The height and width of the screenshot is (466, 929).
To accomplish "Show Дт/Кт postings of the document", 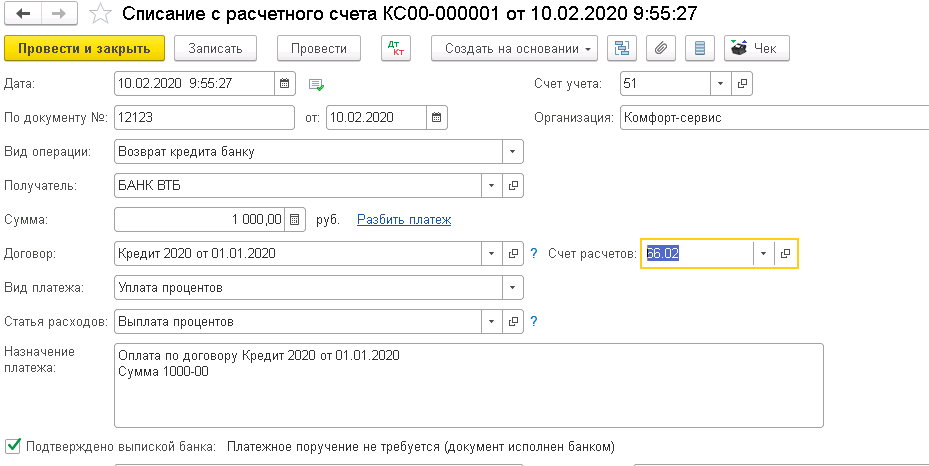I will pos(396,49).
